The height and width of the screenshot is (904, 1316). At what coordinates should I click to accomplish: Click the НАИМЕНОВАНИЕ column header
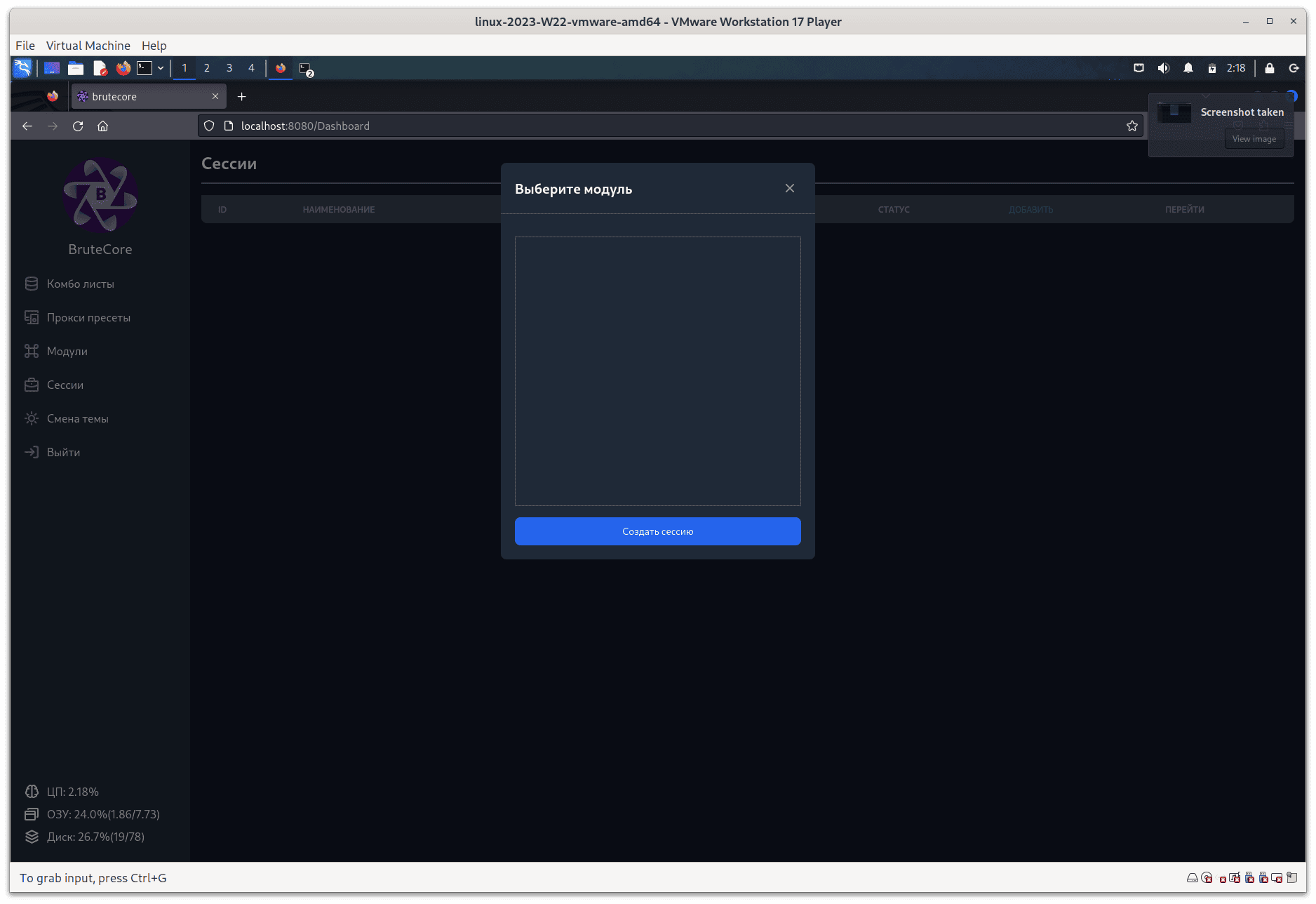pos(339,209)
